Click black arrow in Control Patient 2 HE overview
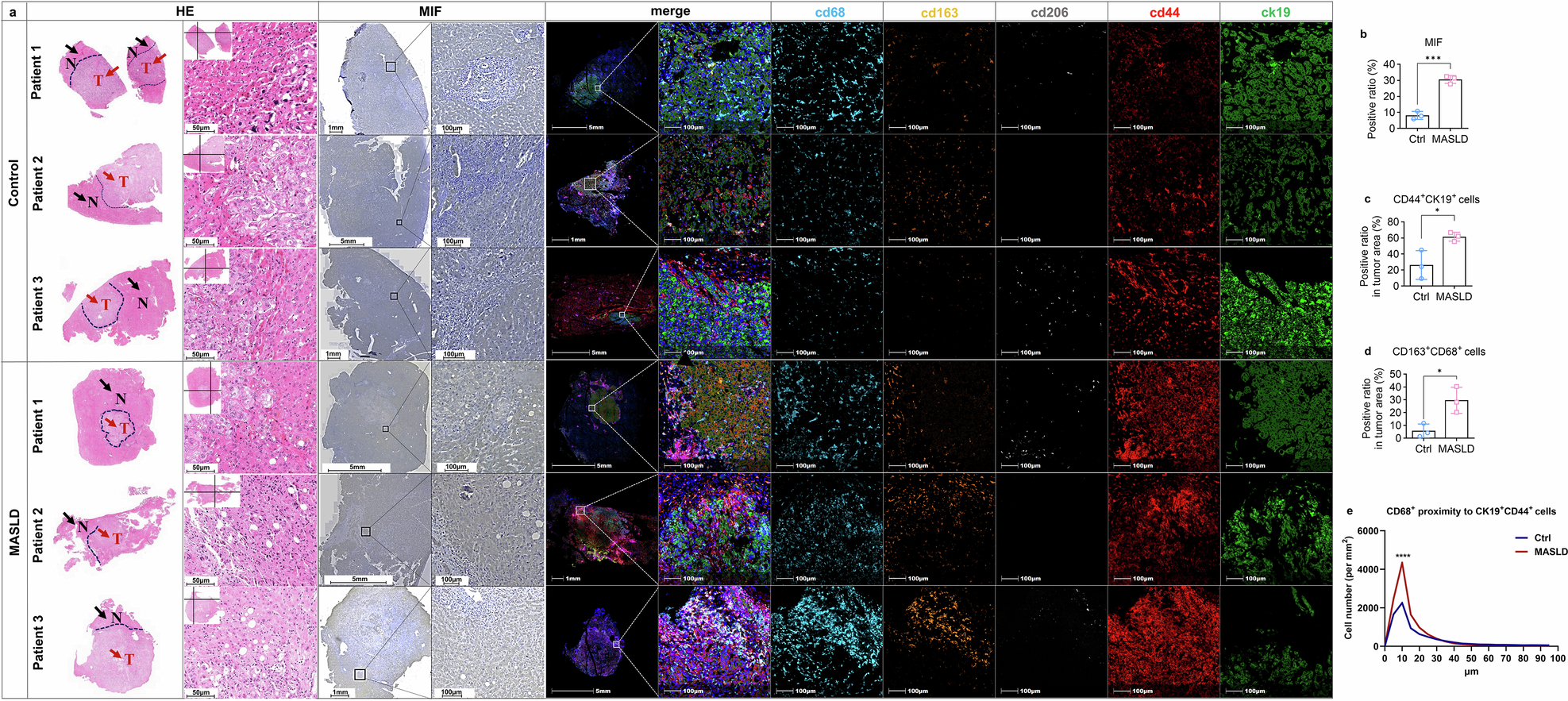The height and width of the screenshot is (701, 1568). point(79,195)
